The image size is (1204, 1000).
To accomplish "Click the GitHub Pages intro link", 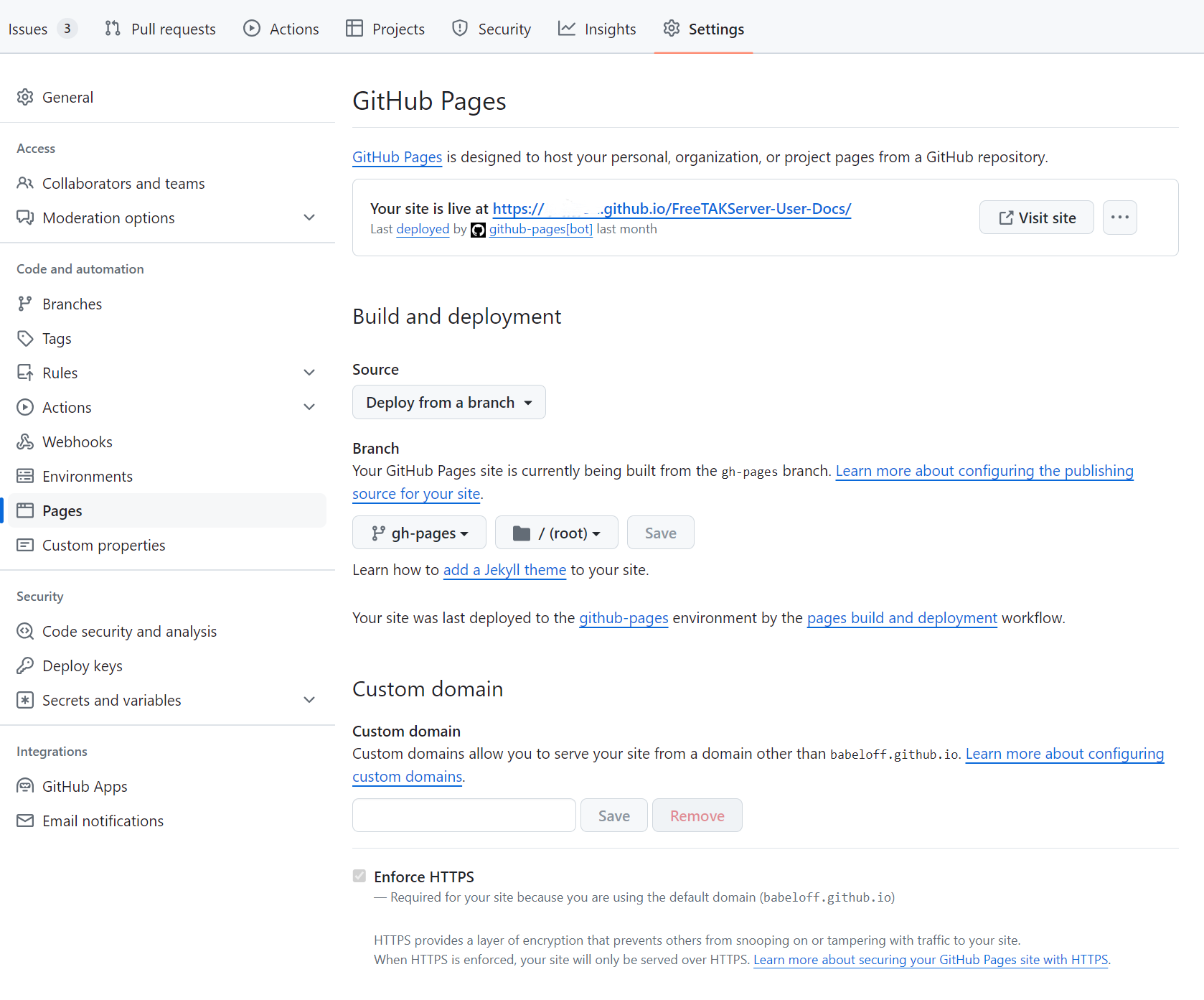I will [x=398, y=157].
